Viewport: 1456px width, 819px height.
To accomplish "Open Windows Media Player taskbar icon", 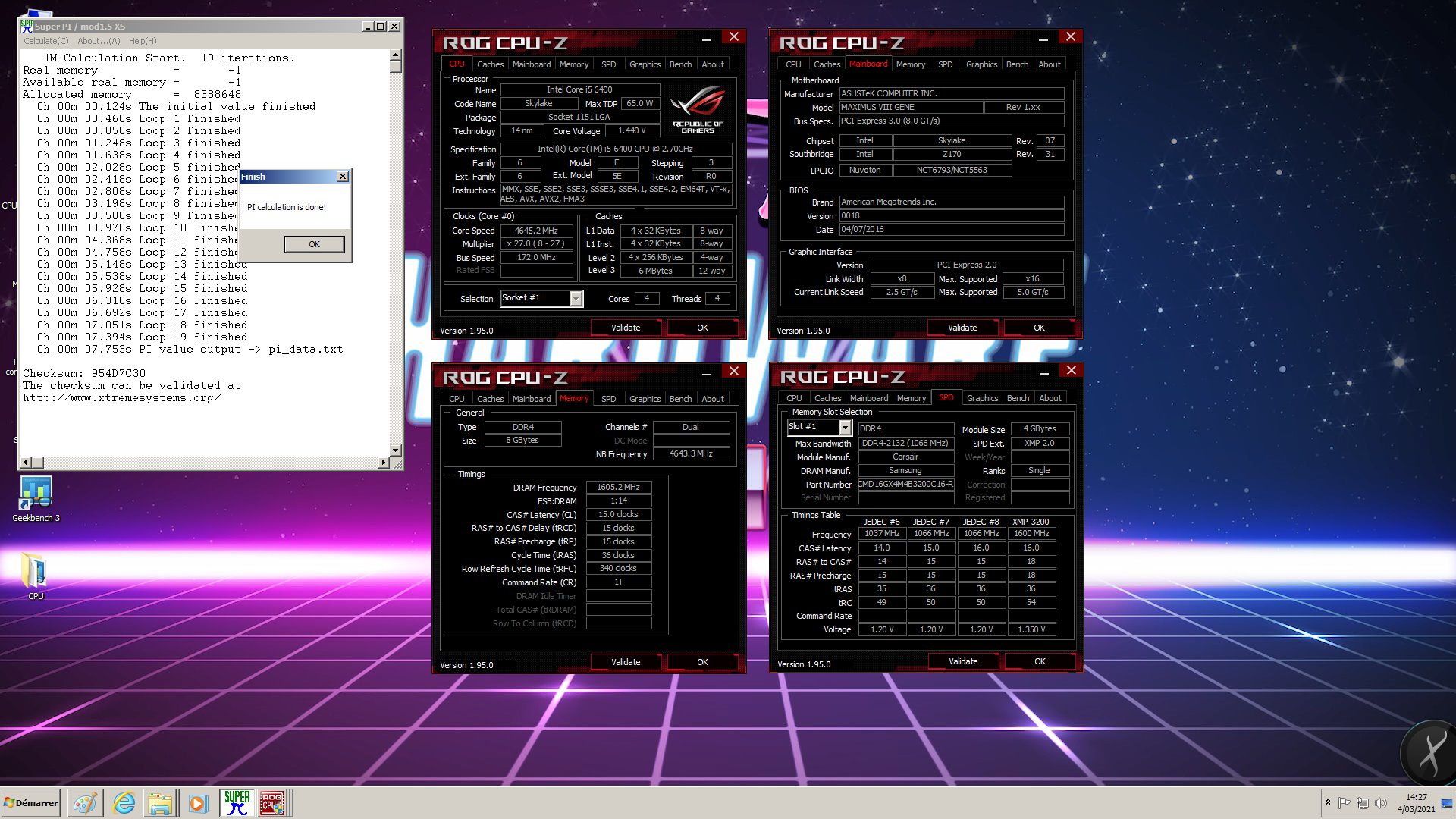I will (x=198, y=803).
